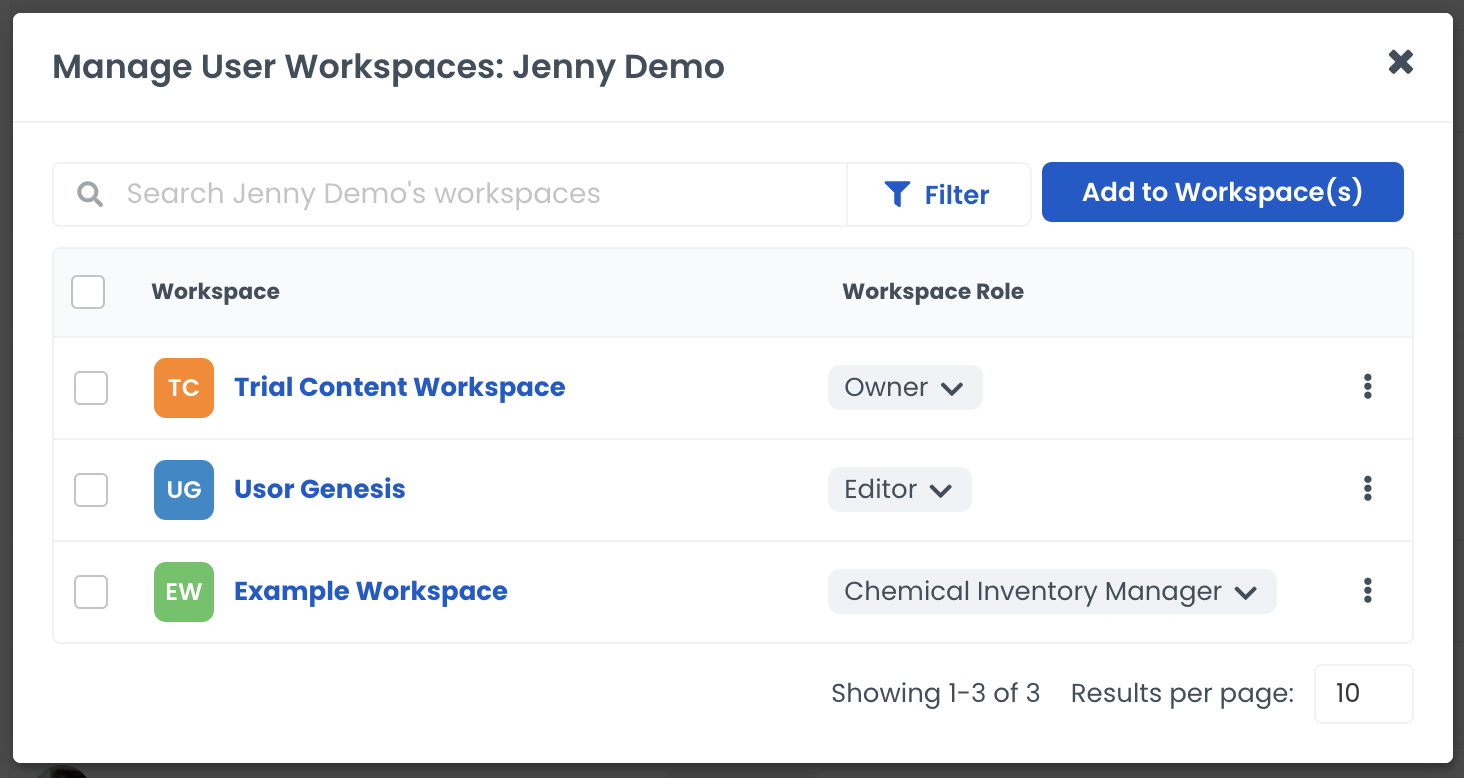This screenshot has width=1464, height=778.
Task: Click the green EW workspace avatar
Action: click(x=184, y=592)
